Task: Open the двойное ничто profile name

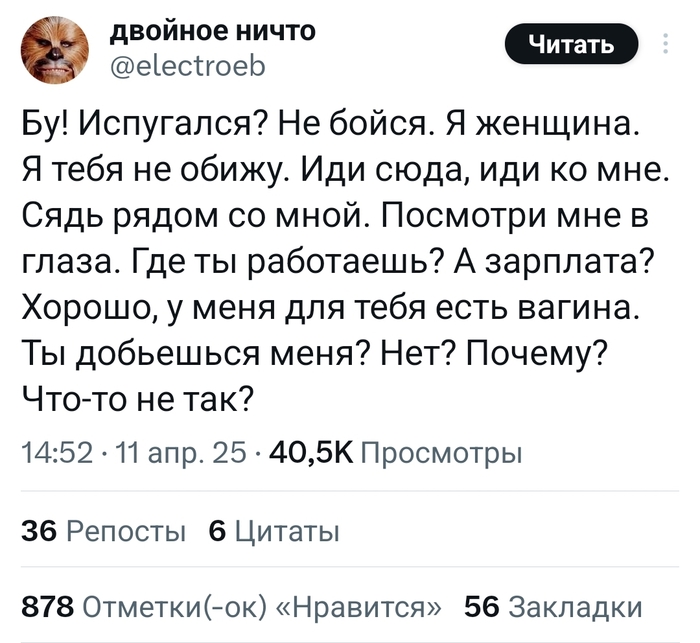Action: pyautogui.click(x=213, y=31)
